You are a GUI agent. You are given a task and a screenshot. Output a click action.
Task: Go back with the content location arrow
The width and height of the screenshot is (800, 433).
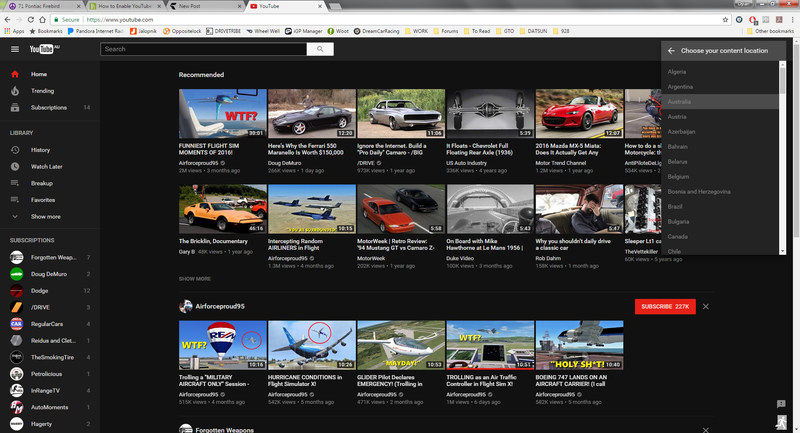pos(671,50)
